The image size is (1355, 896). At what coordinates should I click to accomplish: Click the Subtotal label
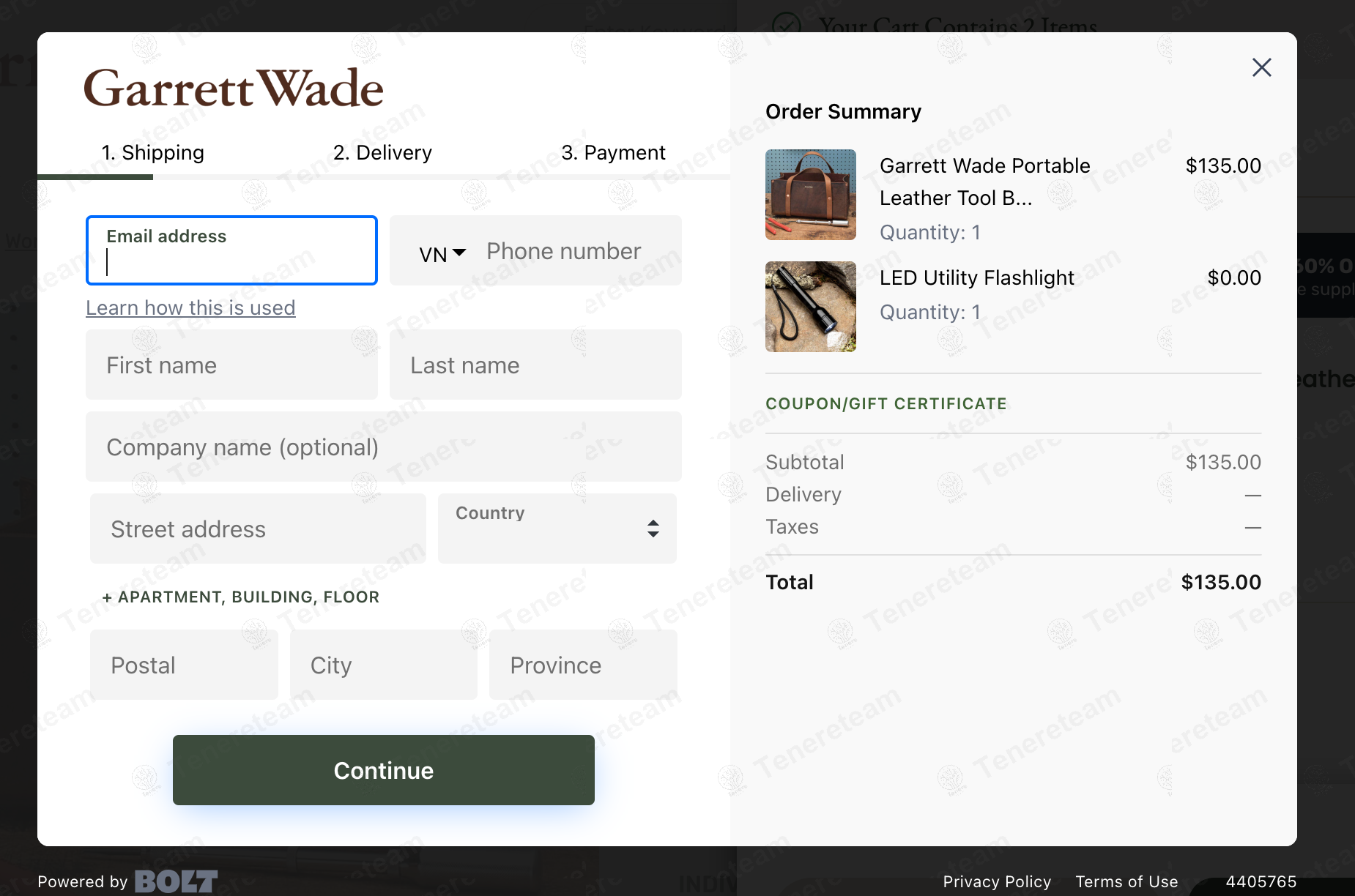click(x=805, y=462)
